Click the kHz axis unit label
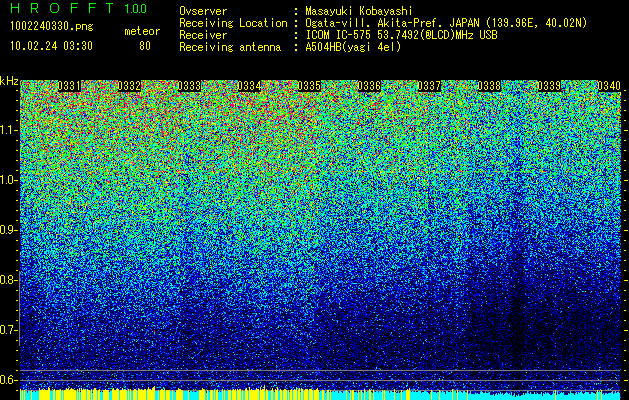This screenshot has height=400, width=629. tap(9, 81)
